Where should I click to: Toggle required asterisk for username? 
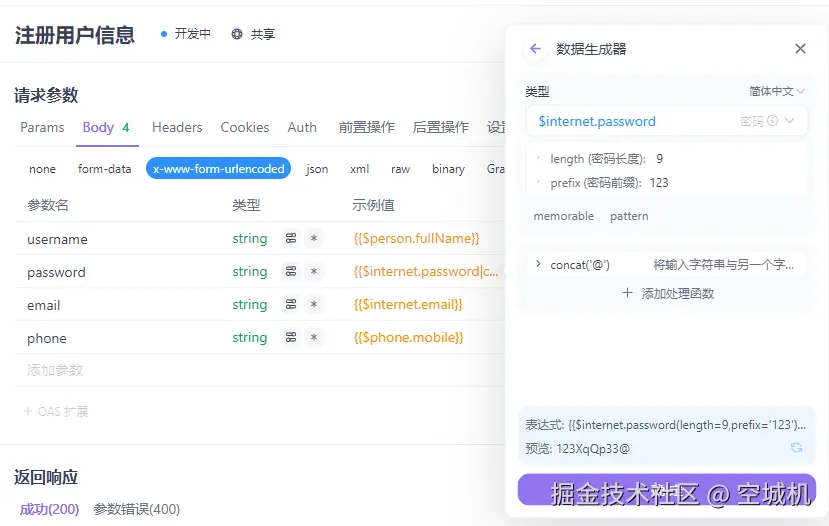point(314,238)
